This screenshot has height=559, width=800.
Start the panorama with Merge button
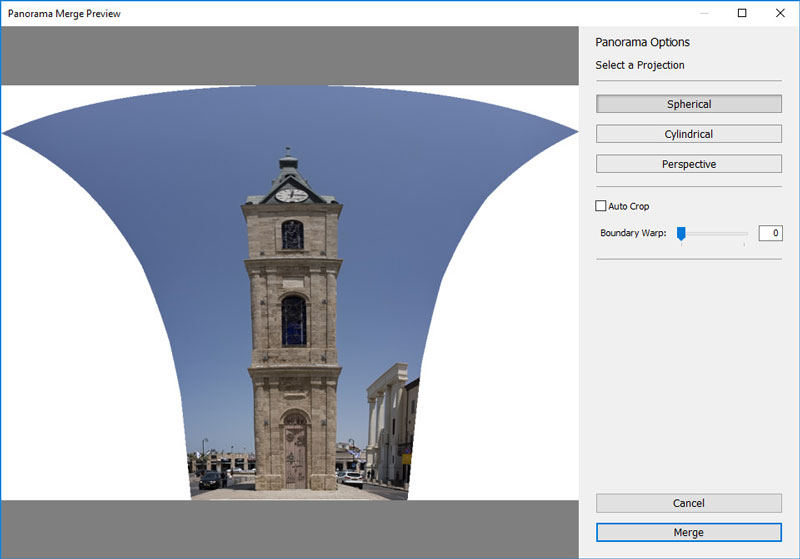coord(688,533)
